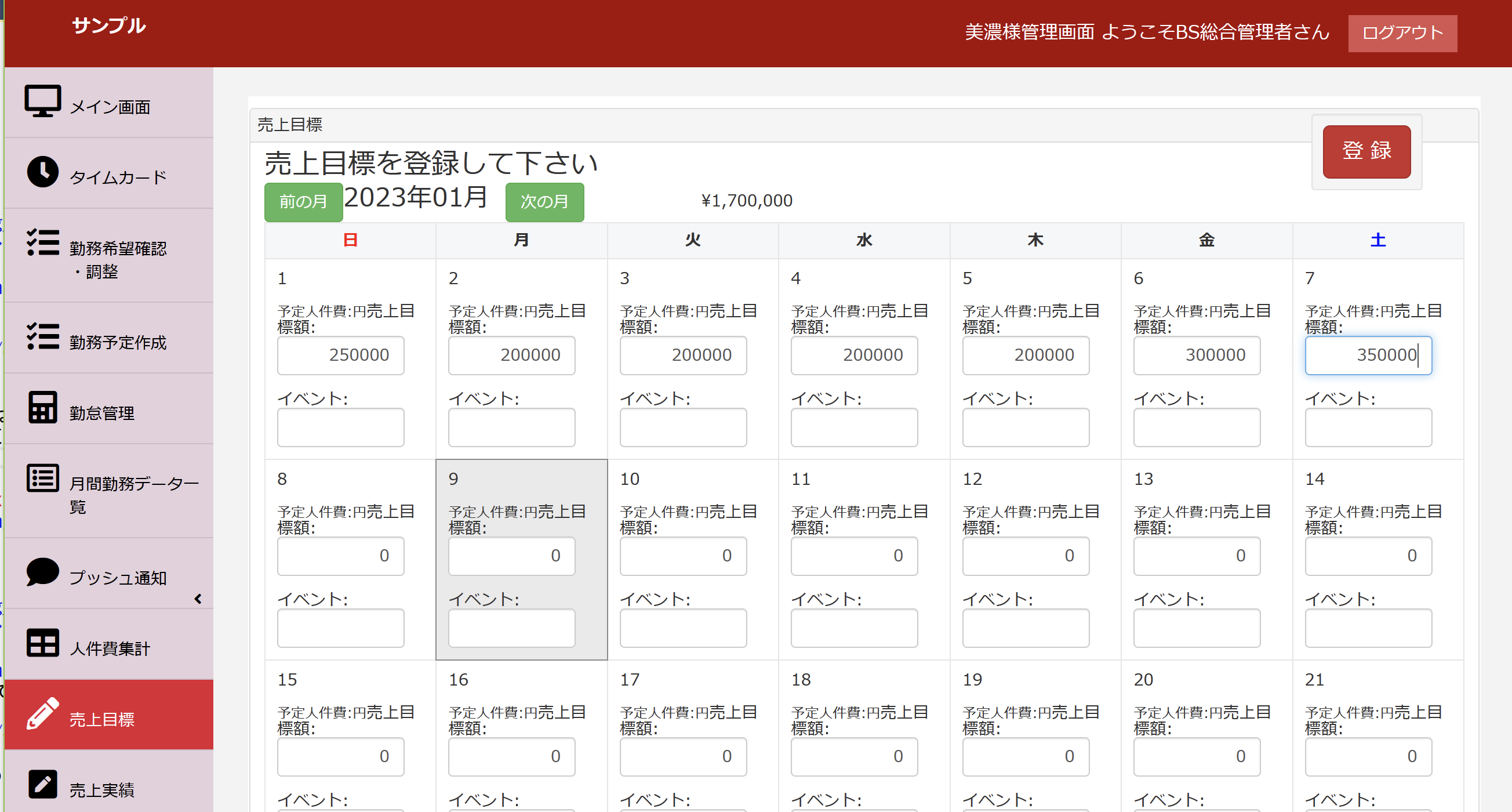The image size is (1512, 812).
Task: Go to previous month with 前の月
Action: click(303, 201)
